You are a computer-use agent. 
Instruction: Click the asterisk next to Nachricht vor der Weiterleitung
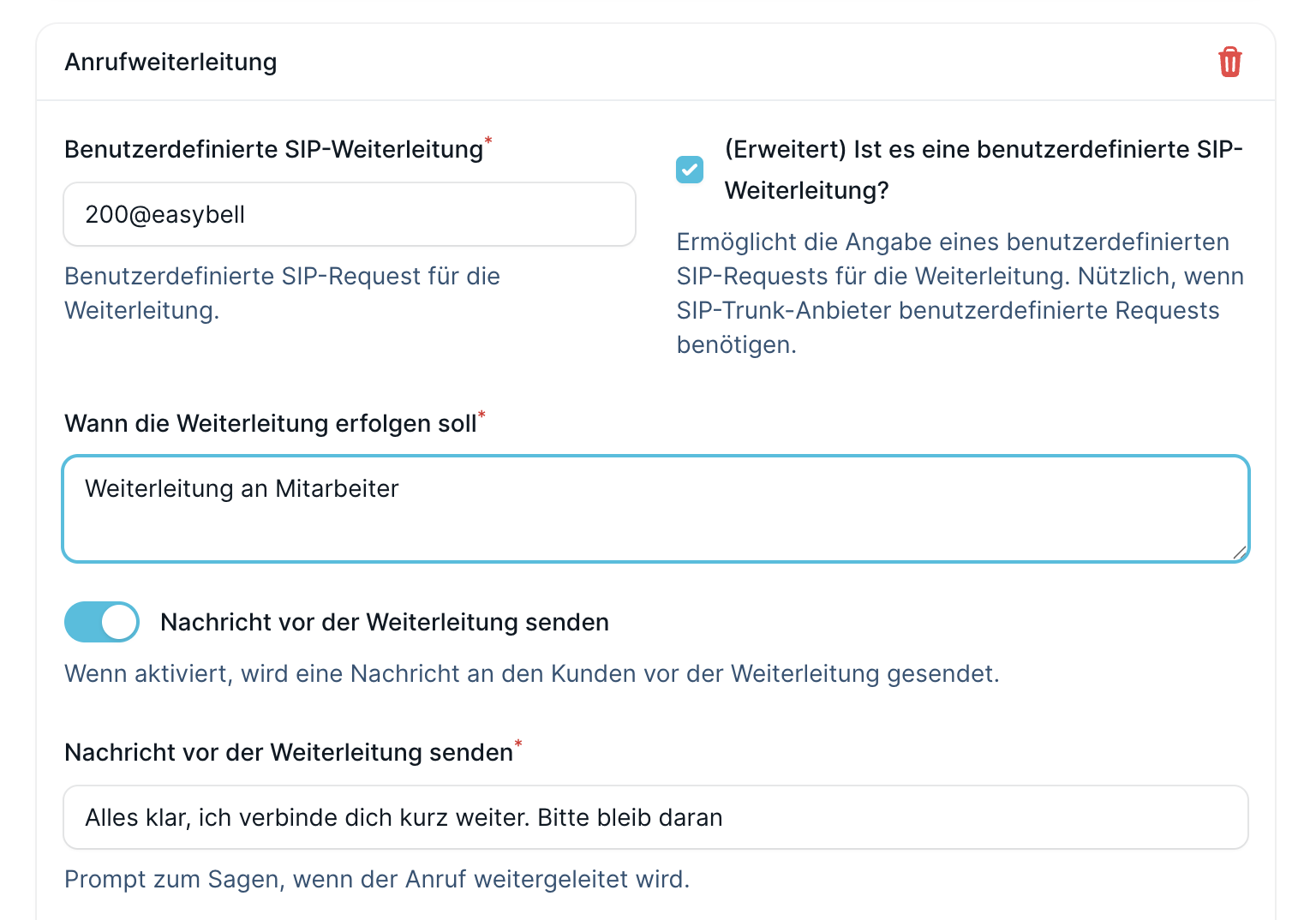coord(518,745)
